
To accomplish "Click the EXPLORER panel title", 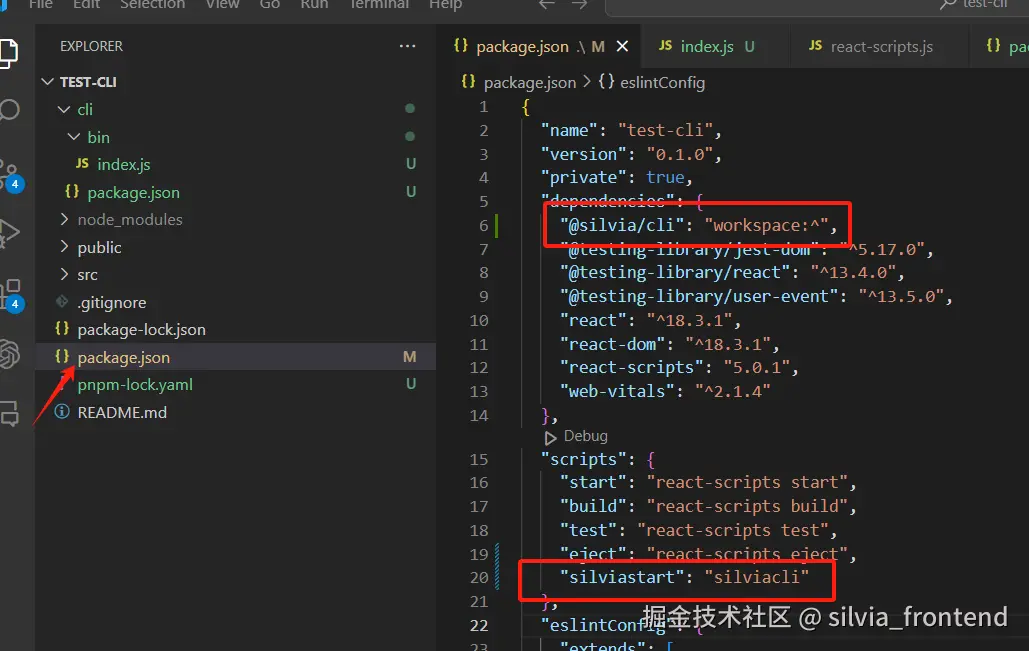I will click(91, 46).
